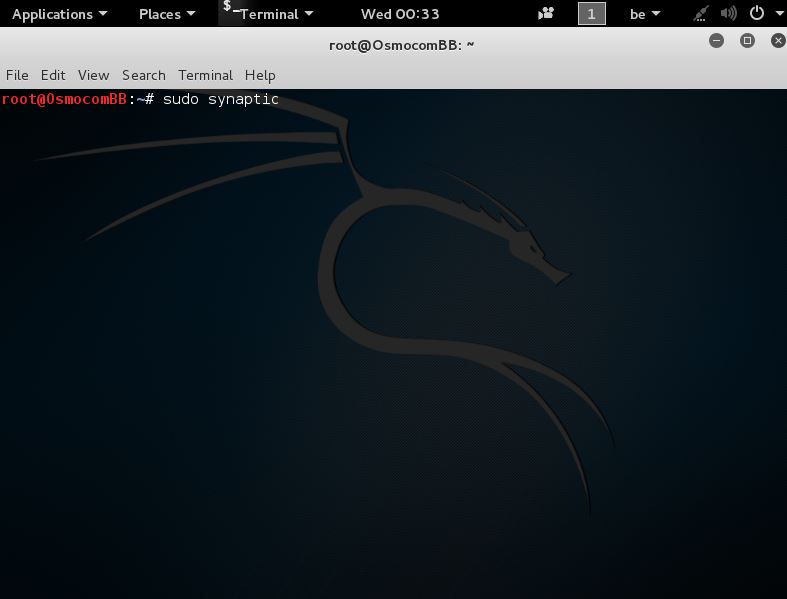Click the network connection status icon
This screenshot has height=599, width=787.
click(700, 14)
